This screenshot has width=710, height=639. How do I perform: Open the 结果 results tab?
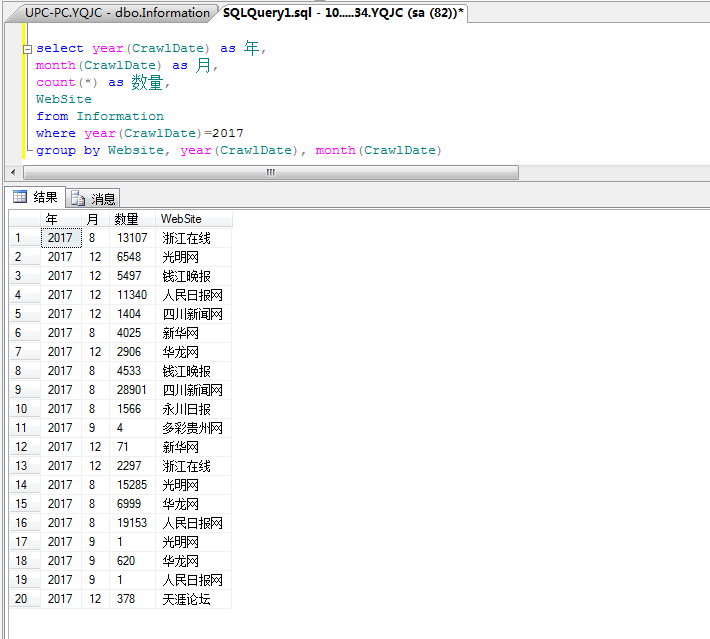pos(35,197)
